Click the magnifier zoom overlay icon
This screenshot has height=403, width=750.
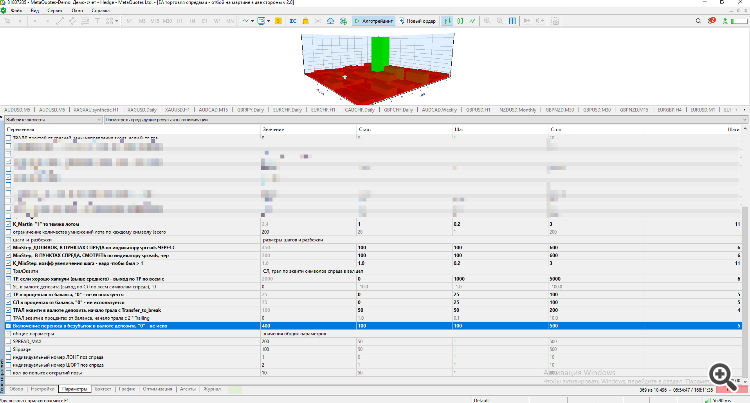point(723,376)
